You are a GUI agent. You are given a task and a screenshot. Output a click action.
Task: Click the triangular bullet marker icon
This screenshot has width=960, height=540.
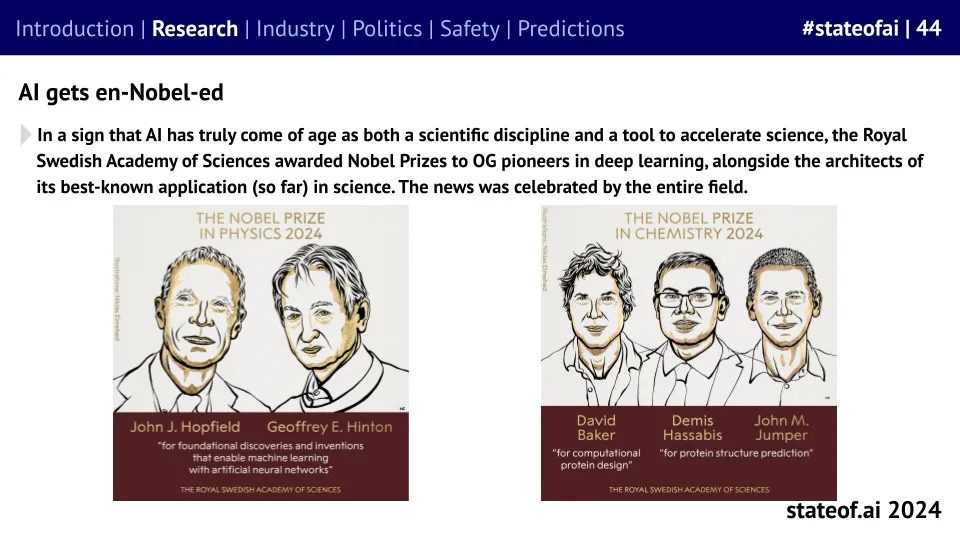point(25,134)
